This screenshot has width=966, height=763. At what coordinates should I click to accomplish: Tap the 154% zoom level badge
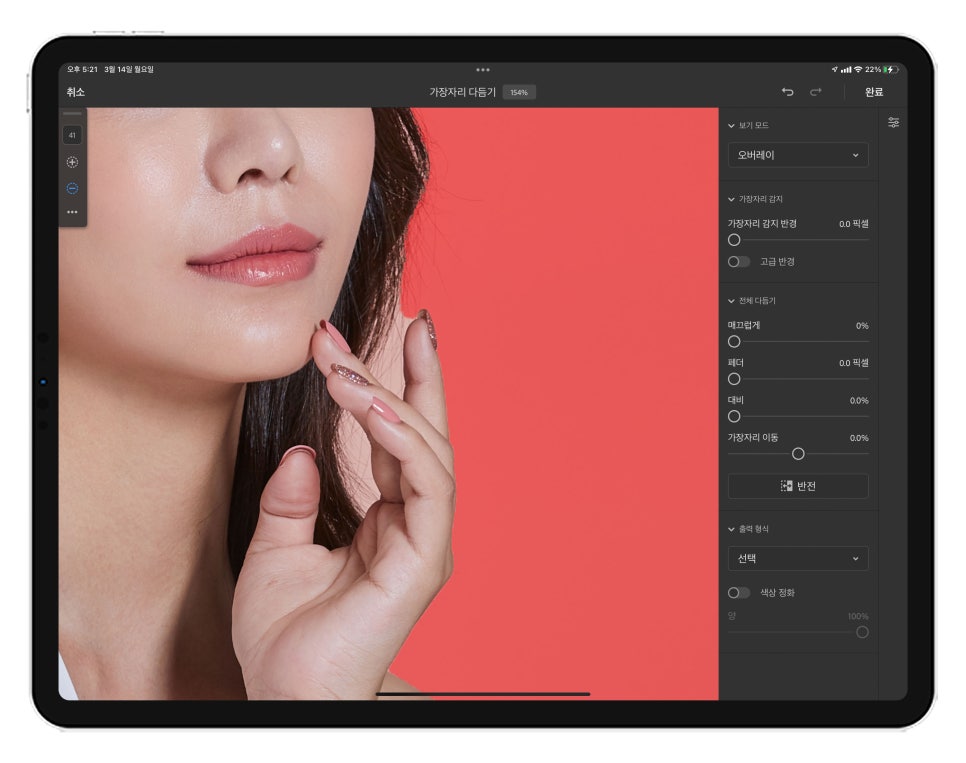(519, 92)
